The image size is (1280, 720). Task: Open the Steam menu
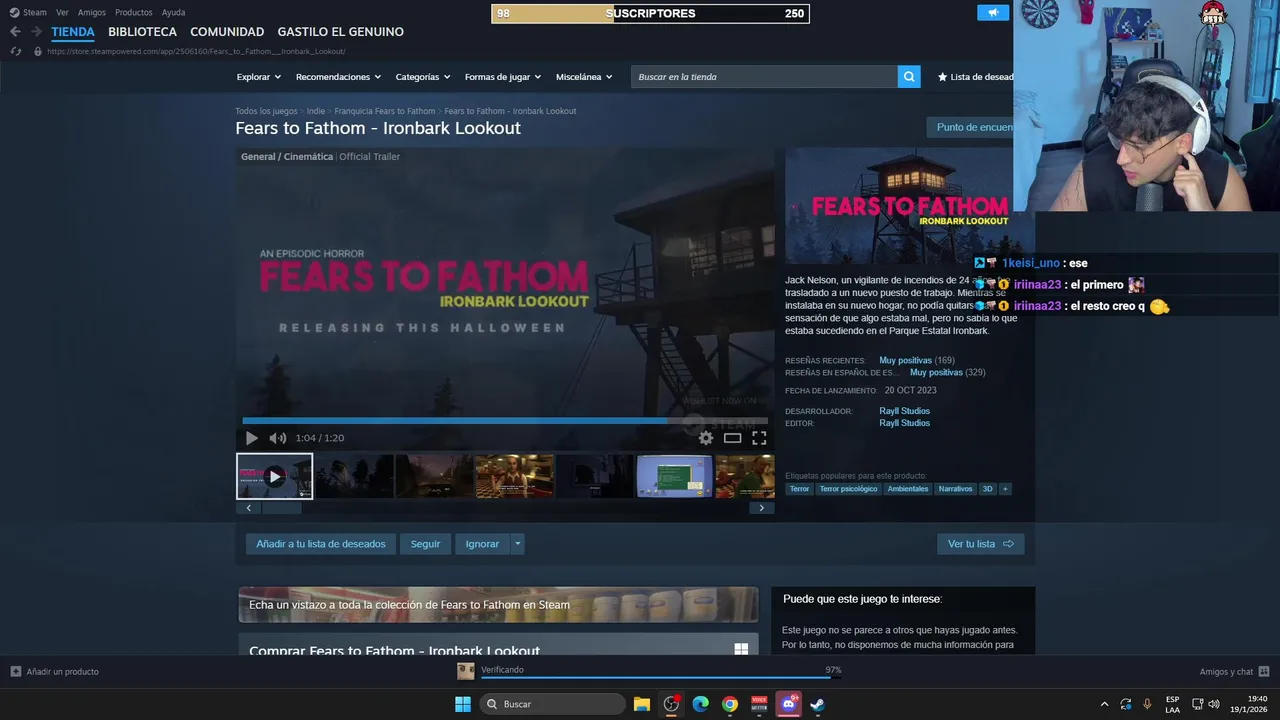28,13
